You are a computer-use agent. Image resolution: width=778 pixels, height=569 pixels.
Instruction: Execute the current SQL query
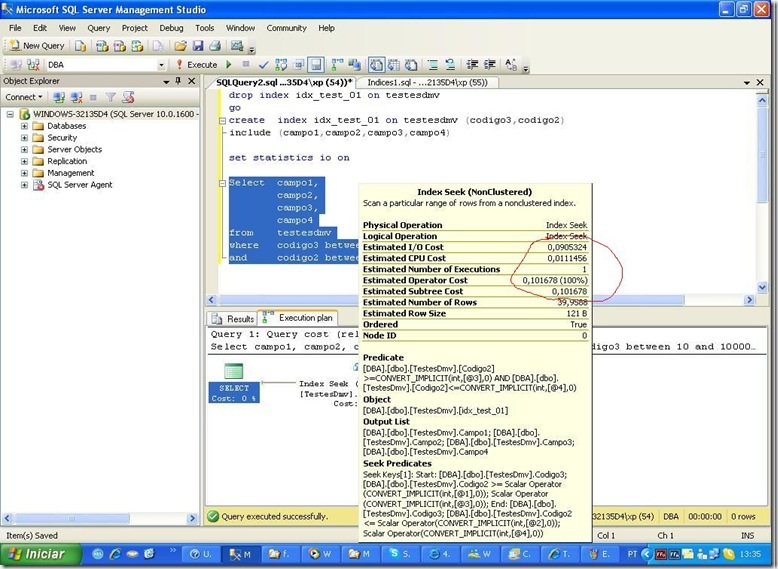[196, 65]
